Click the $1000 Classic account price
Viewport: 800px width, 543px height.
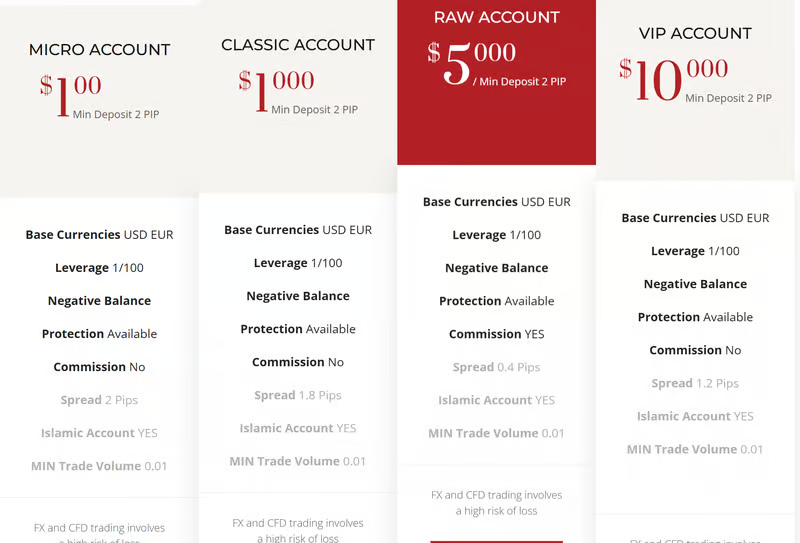[277, 88]
